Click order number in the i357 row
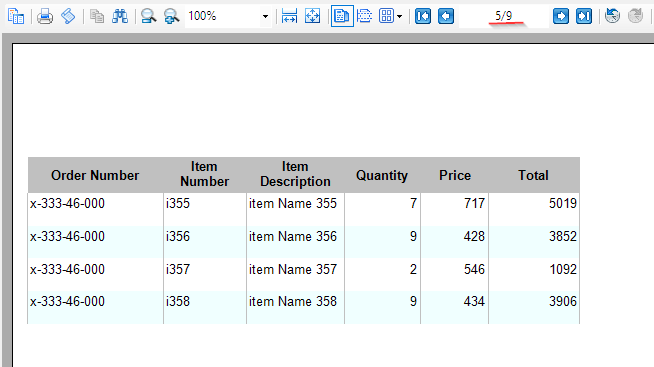 click(96, 274)
